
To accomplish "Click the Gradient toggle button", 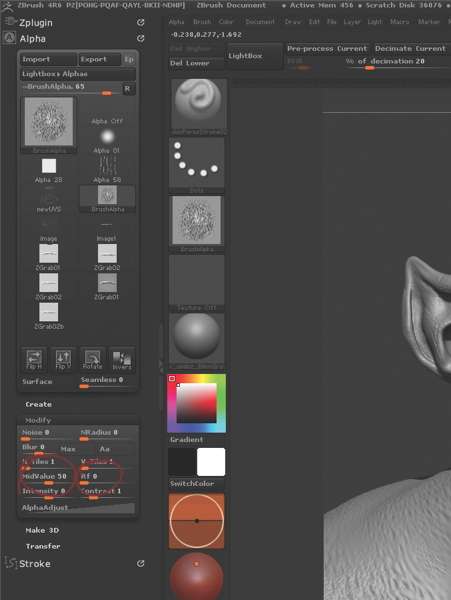I will pos(197,440).
